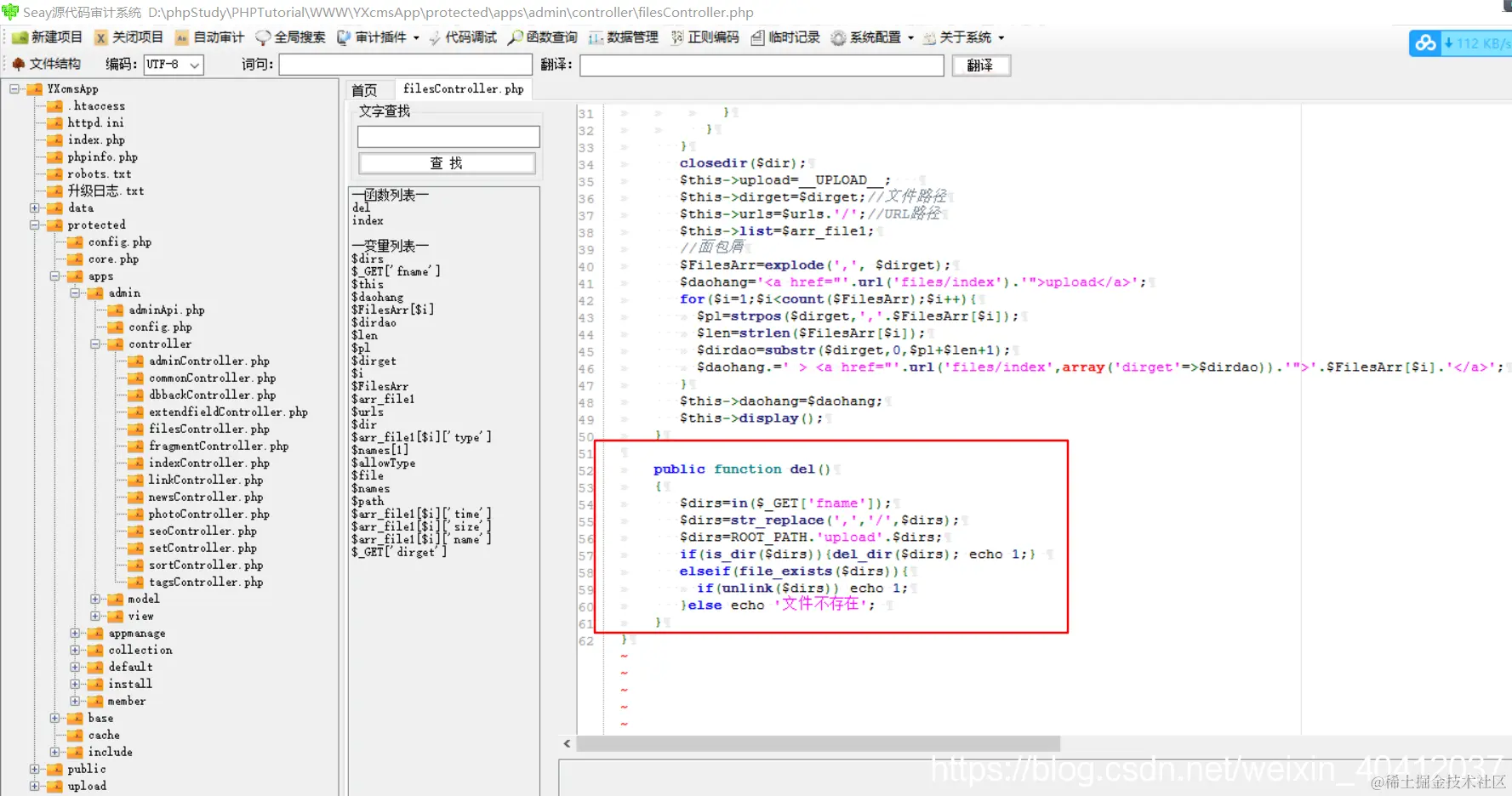Open photoController.php in tree
Viewport: 1512px width, 796px height.
[x=209, y=514]
